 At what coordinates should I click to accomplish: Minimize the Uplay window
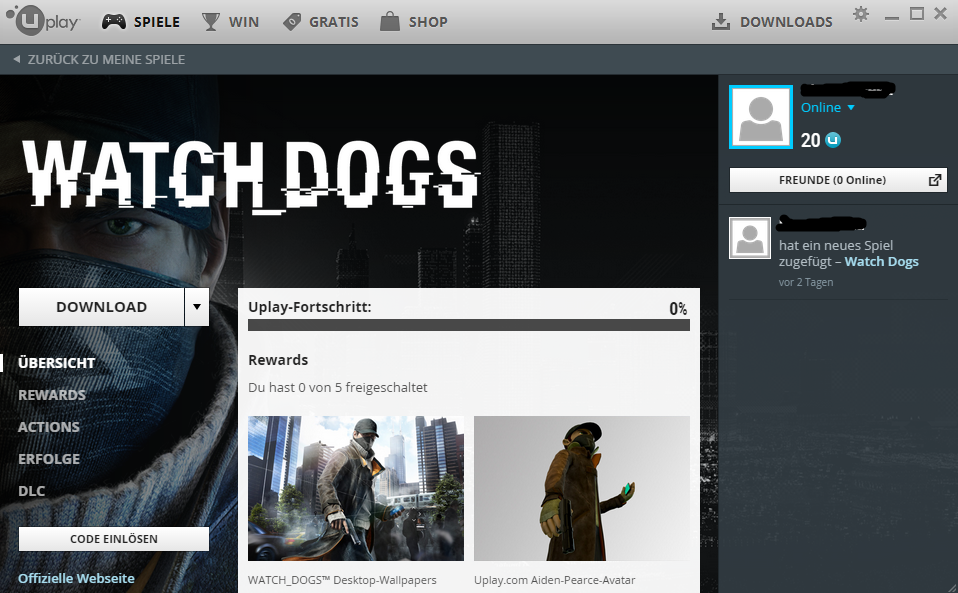[891, 17]
